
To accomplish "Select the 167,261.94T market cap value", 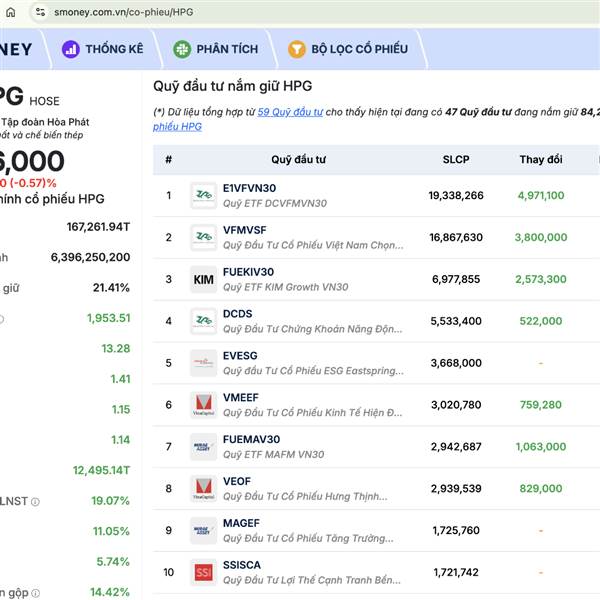I will [98, 227].
